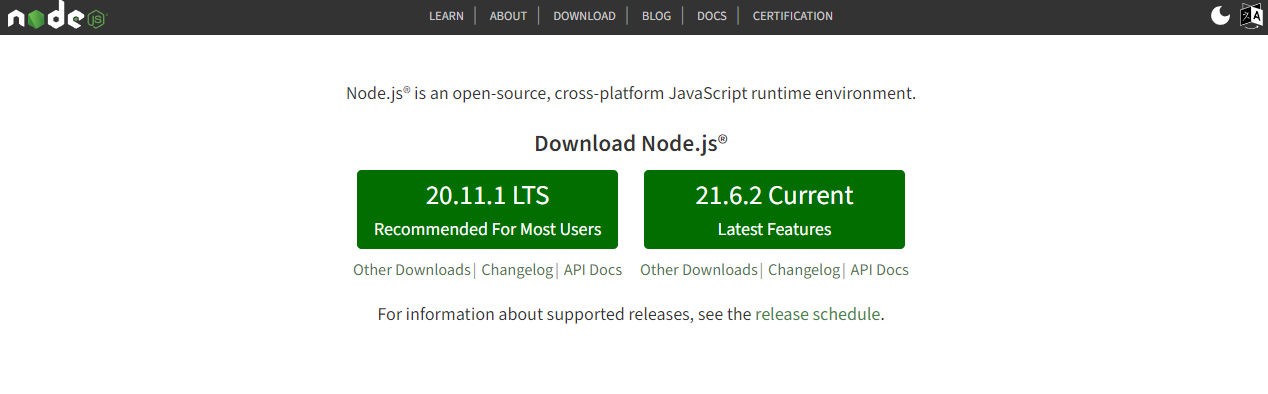
Task: Open API Docs under the LTS button
Action: click(x=593, y=270)
